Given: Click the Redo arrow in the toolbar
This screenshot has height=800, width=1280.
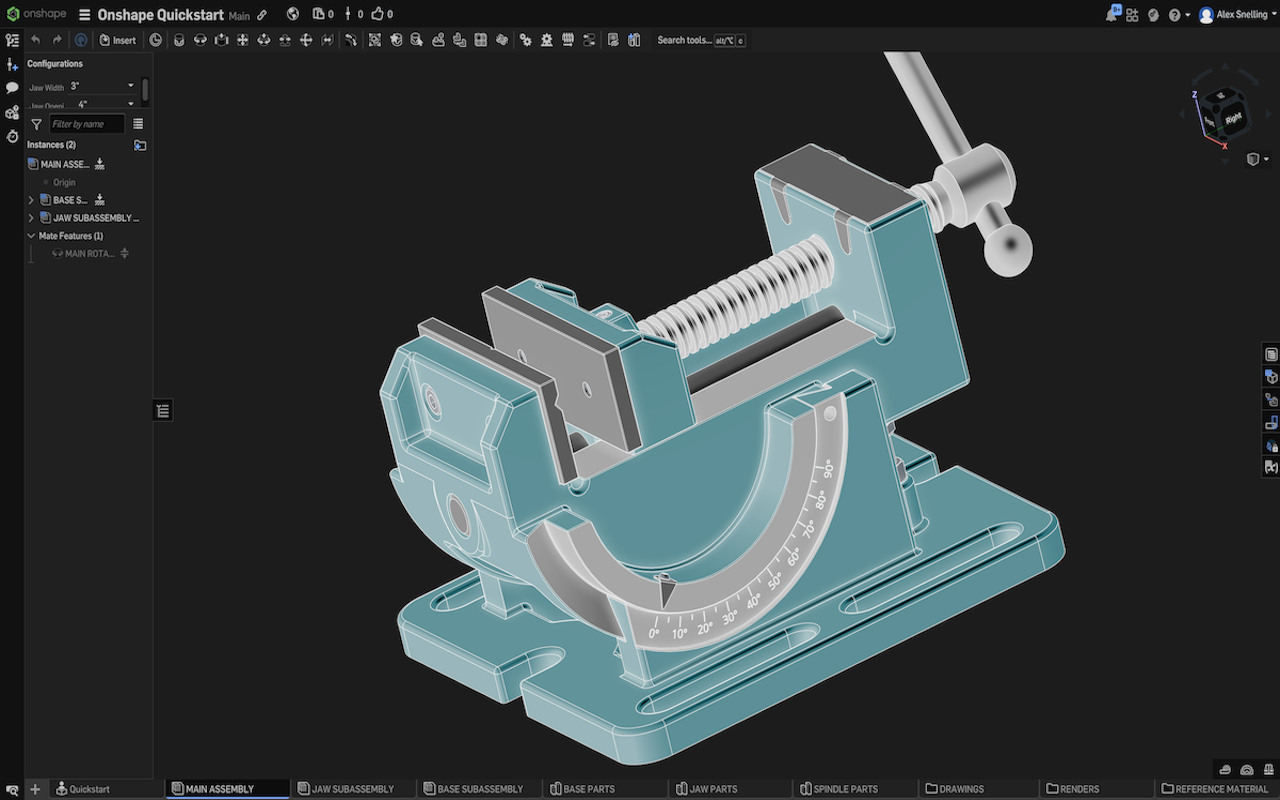Looking at the screenshot, I should [57, 40].
